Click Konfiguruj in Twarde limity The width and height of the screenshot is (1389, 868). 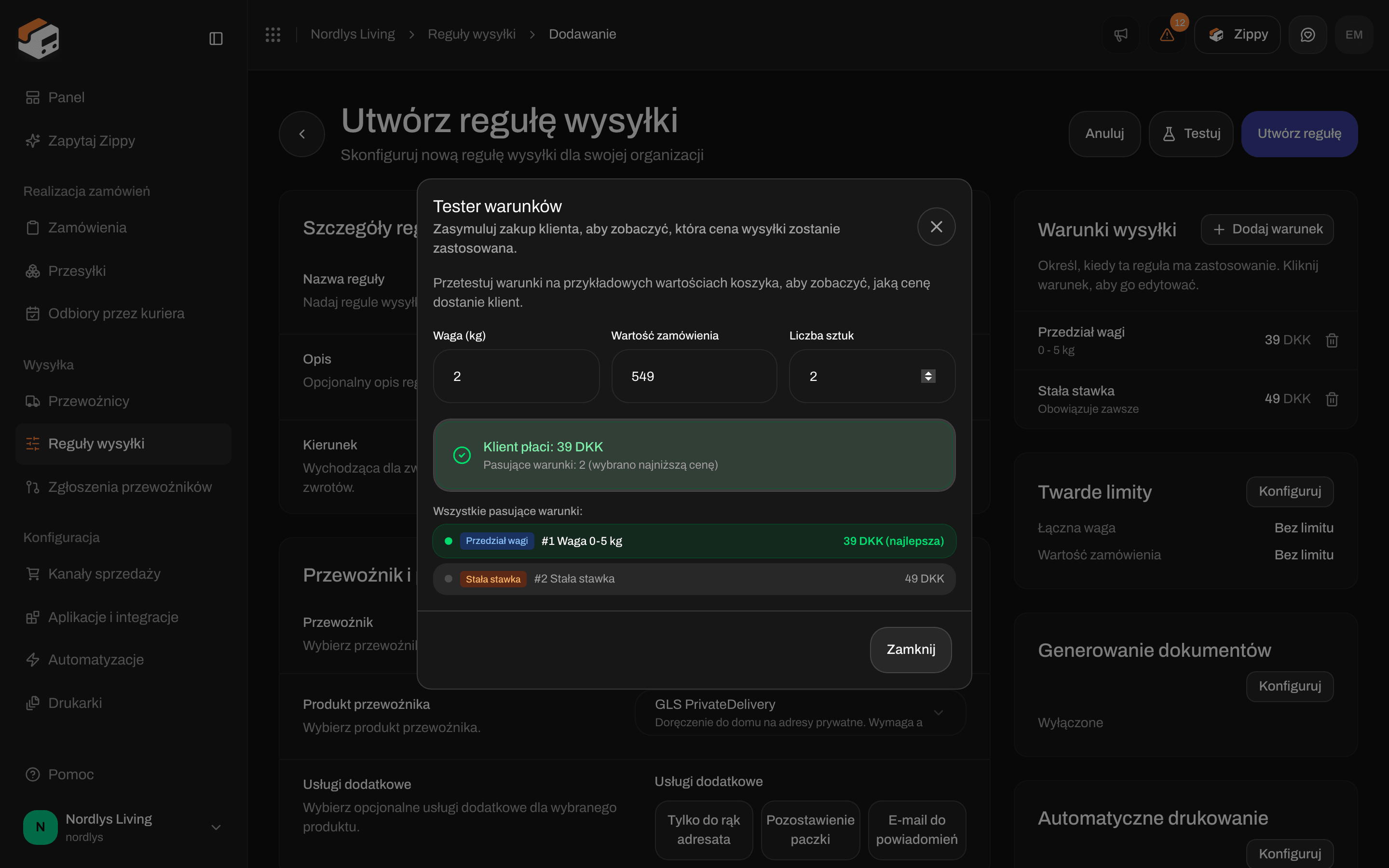point(1290,491)
